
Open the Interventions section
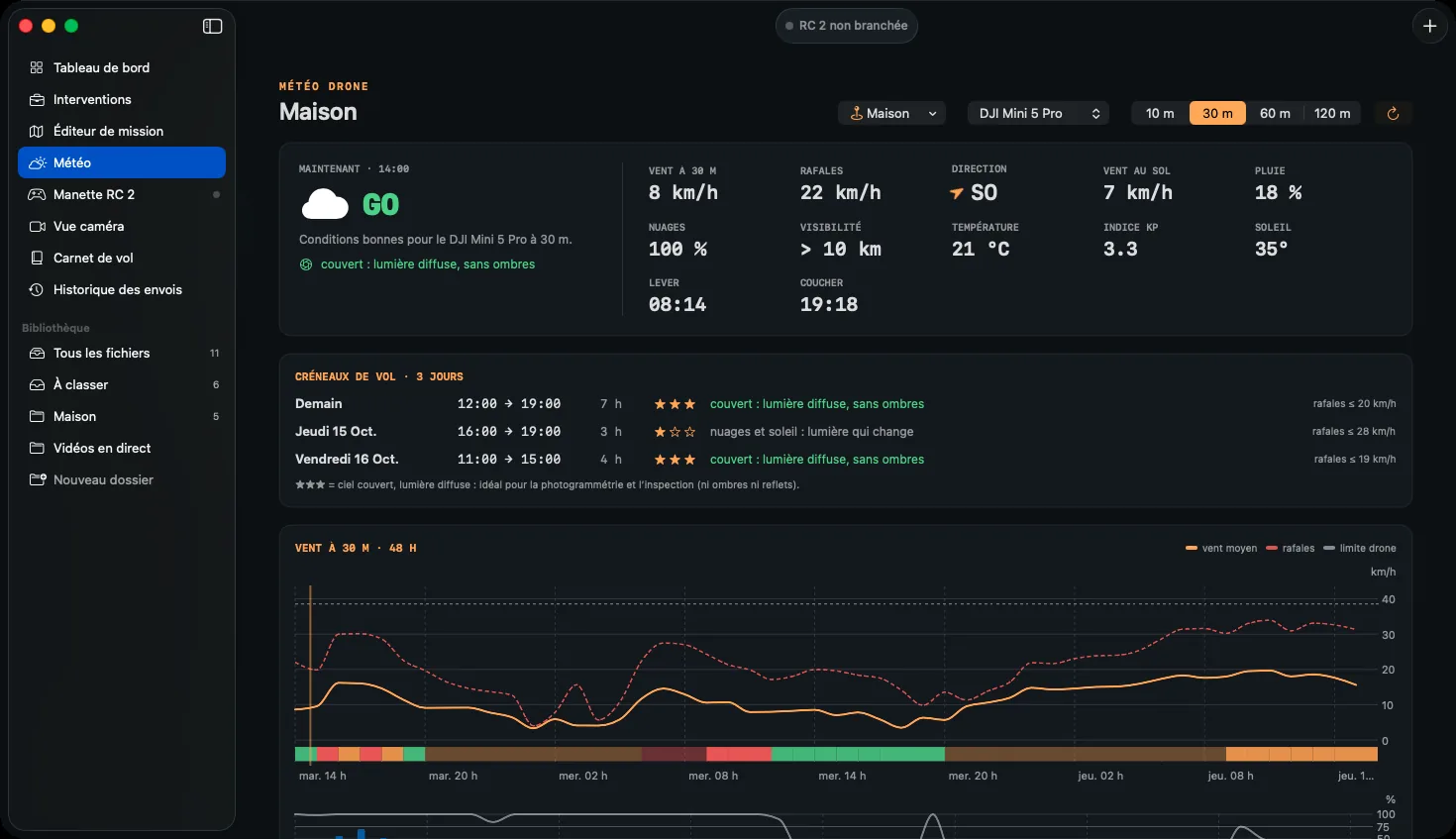[x=92, y=99]
